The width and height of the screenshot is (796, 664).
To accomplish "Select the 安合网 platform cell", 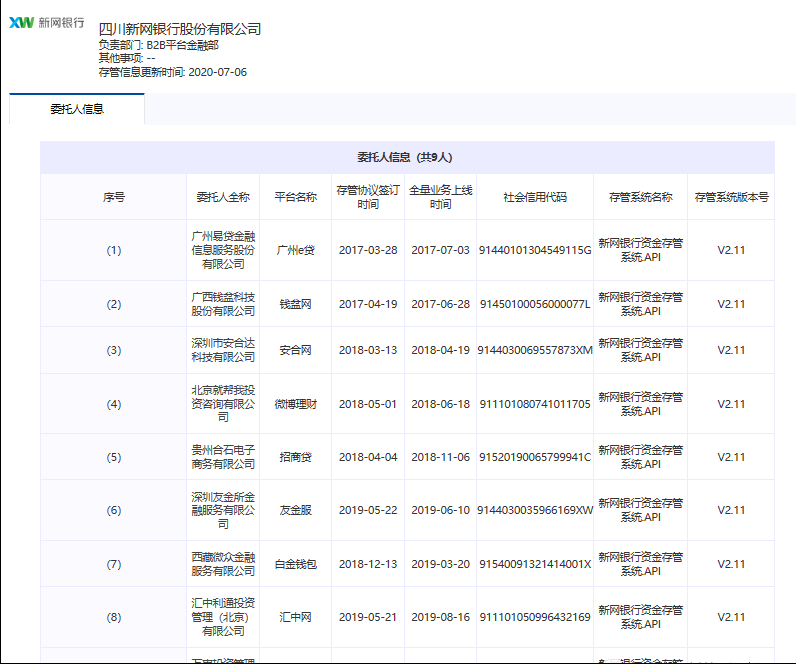I will point(295,350).
